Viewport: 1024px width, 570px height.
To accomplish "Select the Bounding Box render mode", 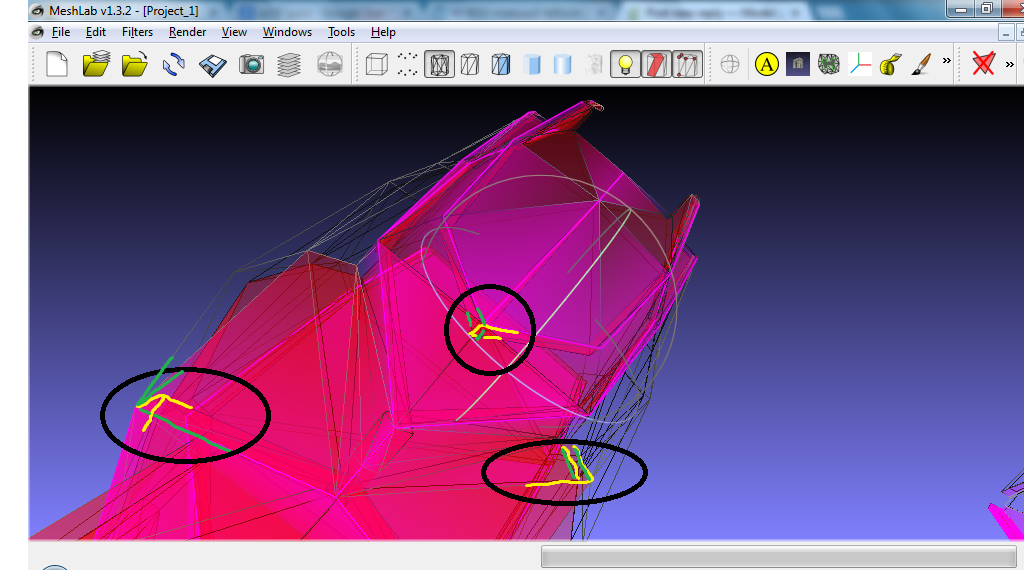I will [376, 65].
